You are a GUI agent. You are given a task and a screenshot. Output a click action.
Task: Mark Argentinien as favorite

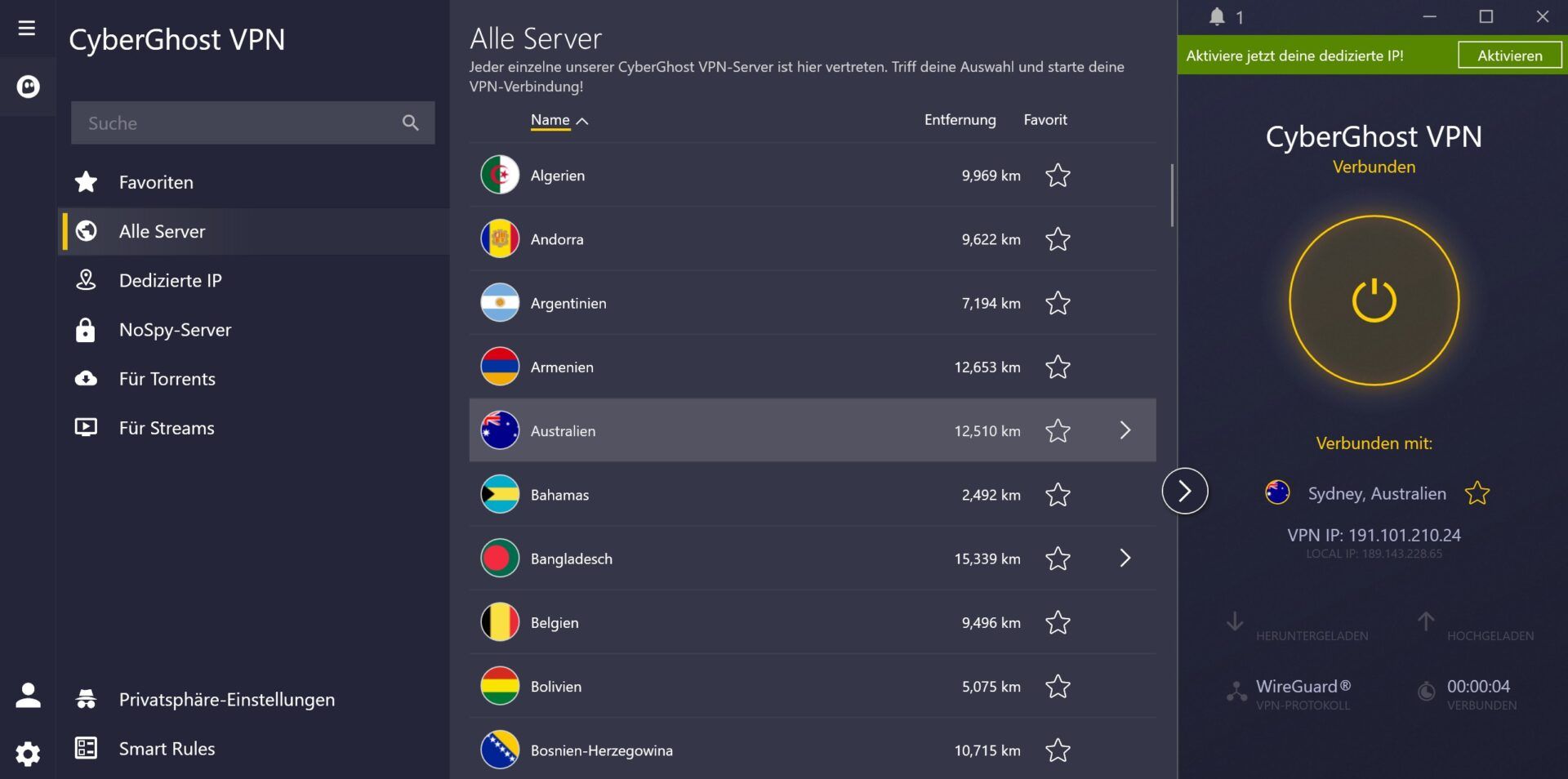point(1058,303)
